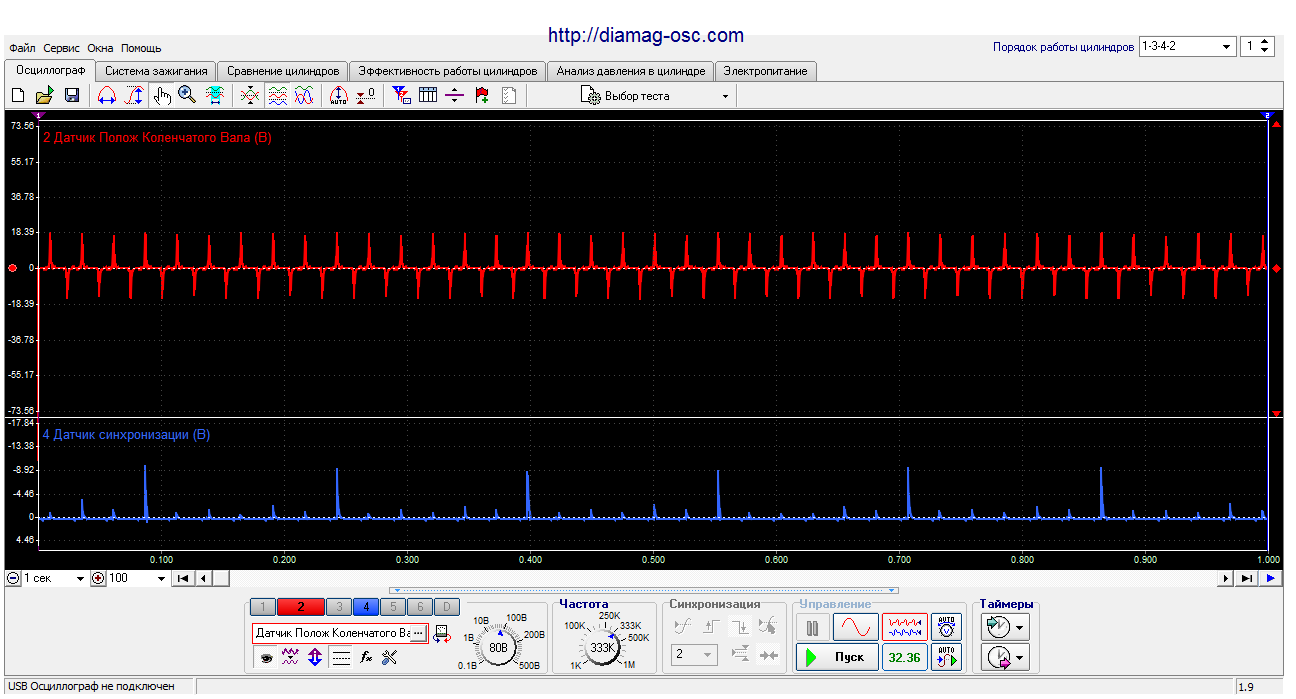Click the zoom in plus icon
1296x699 pixels.
[x=98, y=578]
